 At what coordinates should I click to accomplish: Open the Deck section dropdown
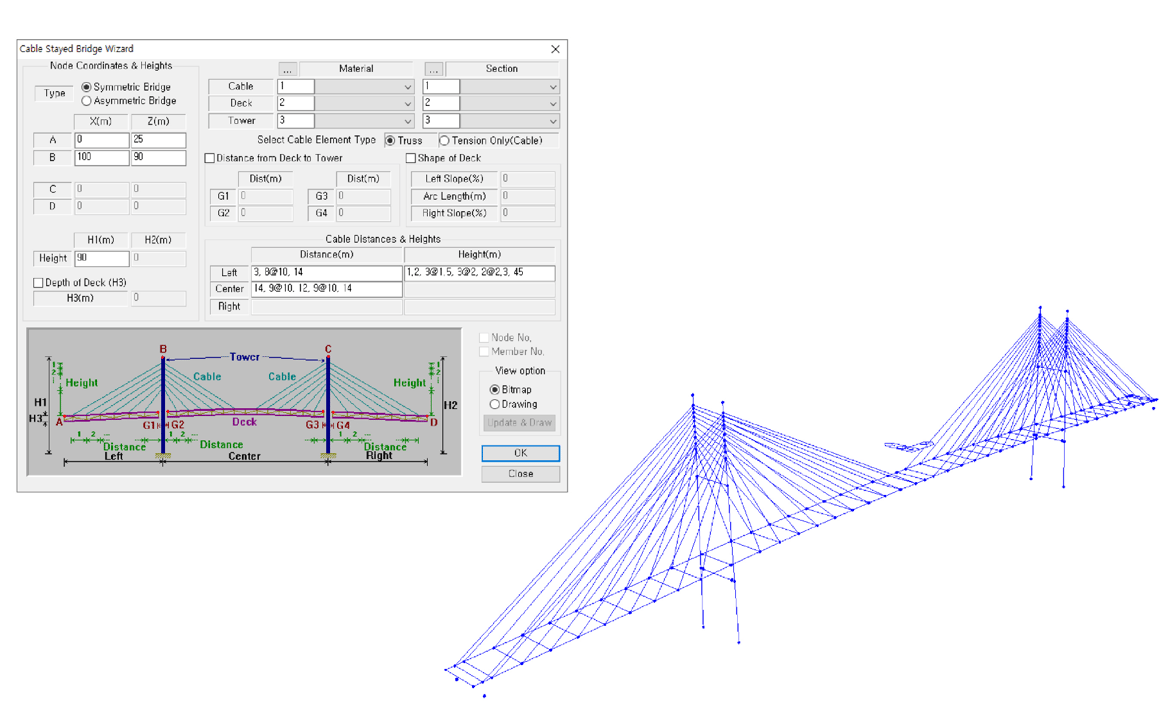552,104
